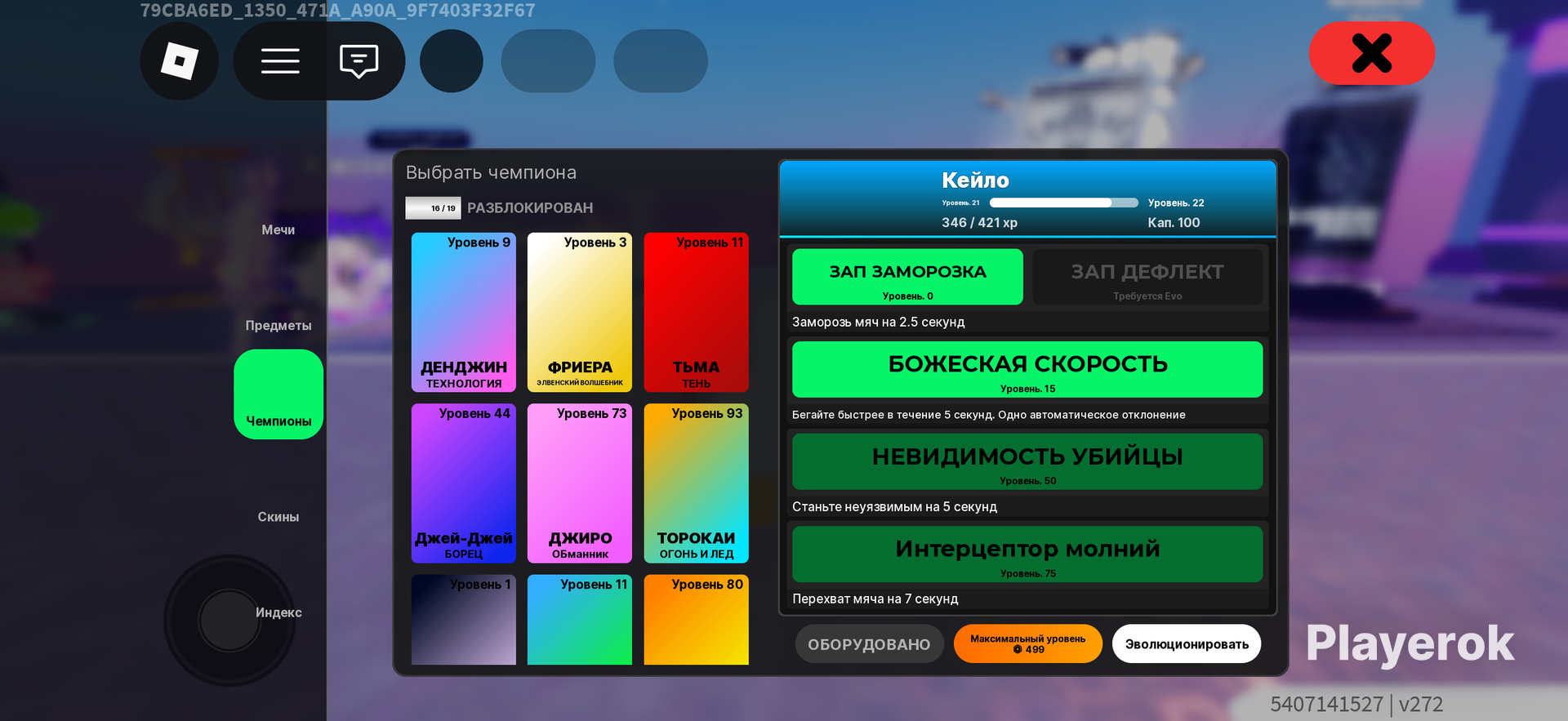The height and width of the screenshot is (721, 1568).
Task: Open the hamburger menu icon
Action: [x=280, y=61]
